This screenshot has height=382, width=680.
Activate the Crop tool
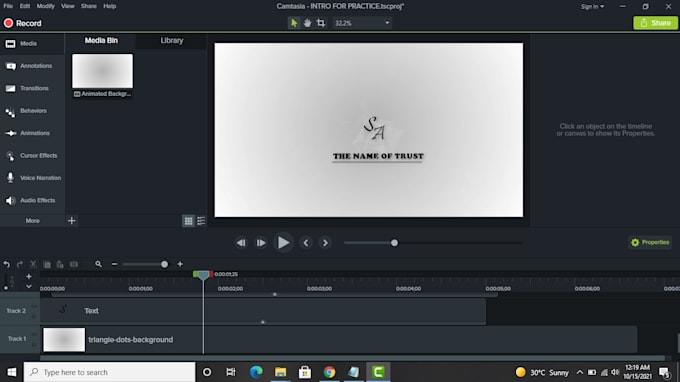click(320, 23)
